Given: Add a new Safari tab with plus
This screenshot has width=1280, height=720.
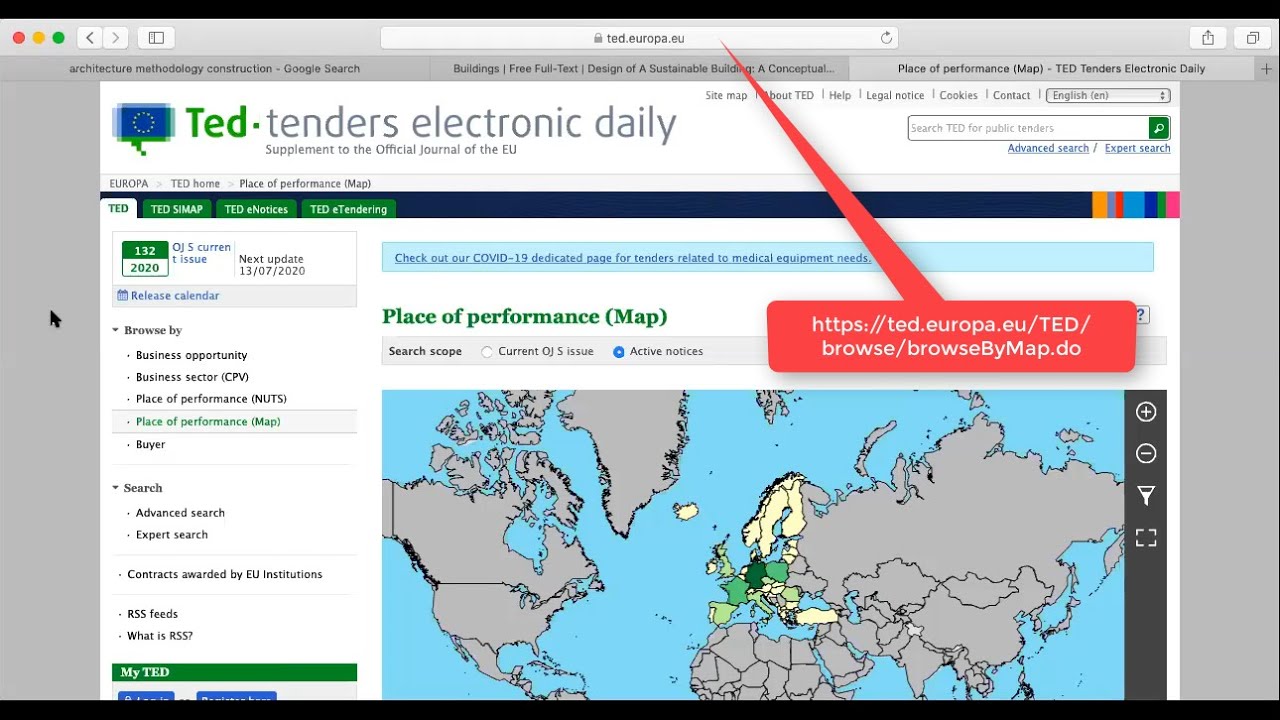Looking at the screenshot, I should click(1268, 69).
